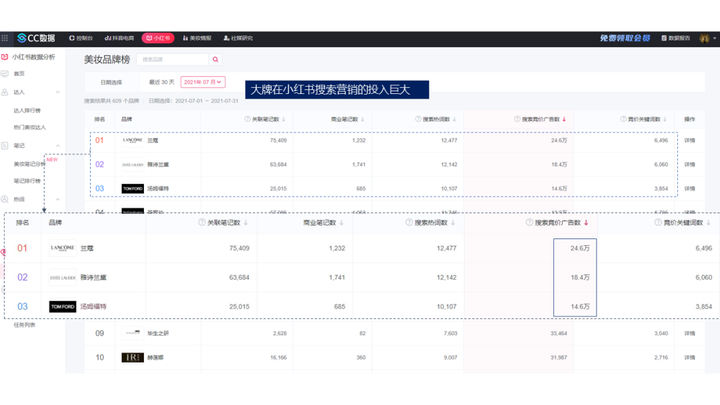This screenshot has height=405, width=720.
Task: Click the 免费领取会员 promo link
Action: click(624, 38)
